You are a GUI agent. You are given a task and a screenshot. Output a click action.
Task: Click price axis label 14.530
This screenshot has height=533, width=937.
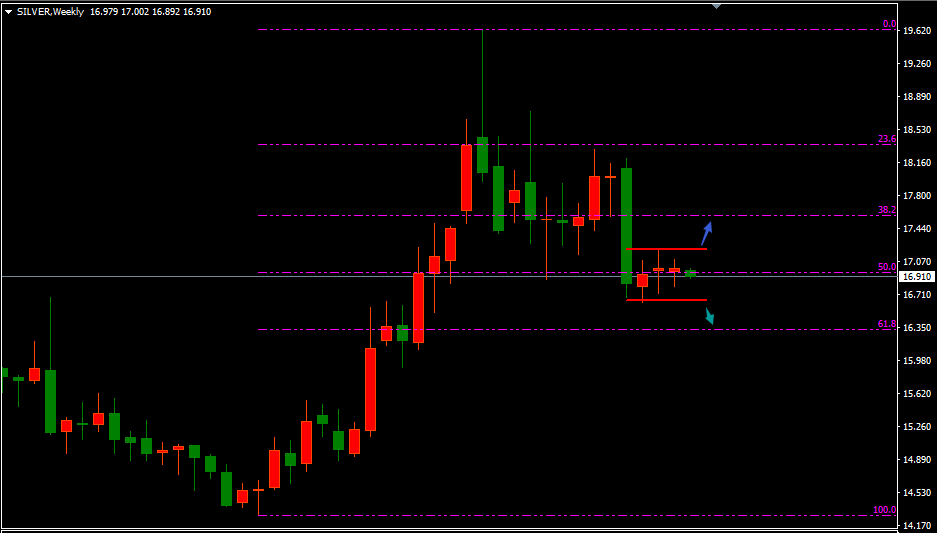click(917, 493)
